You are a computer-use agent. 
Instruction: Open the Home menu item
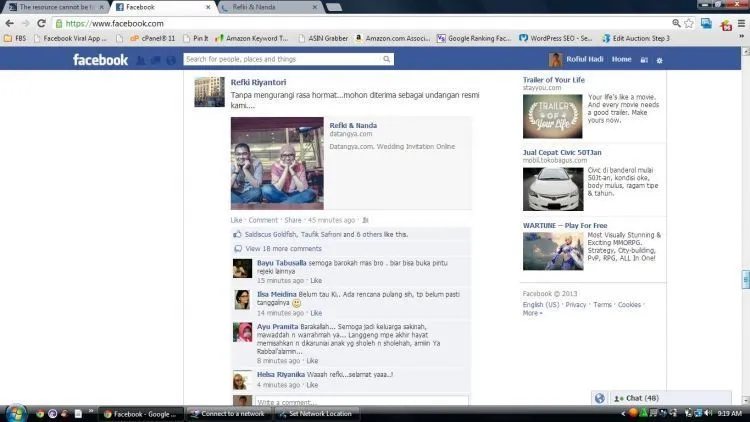(621, 59)
